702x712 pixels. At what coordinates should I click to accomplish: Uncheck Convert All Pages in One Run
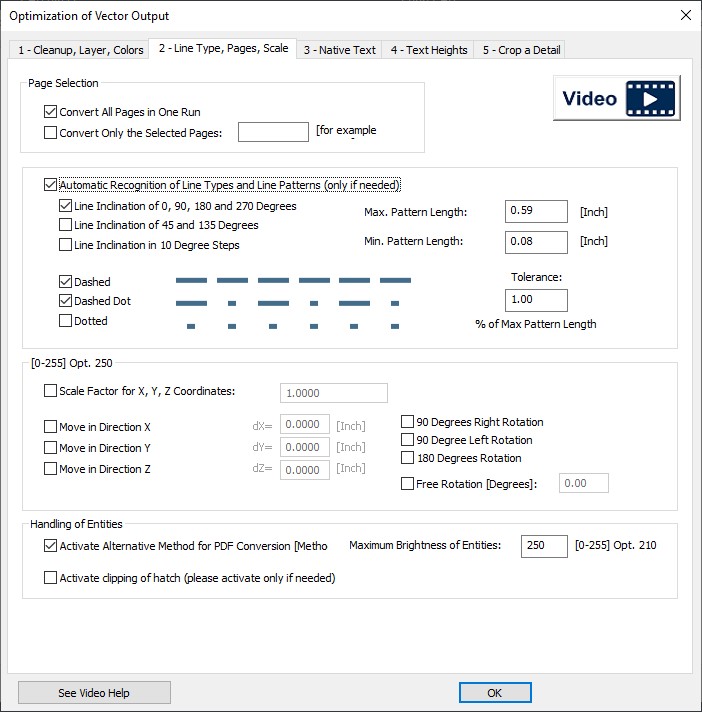pyautogui.click(x=50, y=112)
